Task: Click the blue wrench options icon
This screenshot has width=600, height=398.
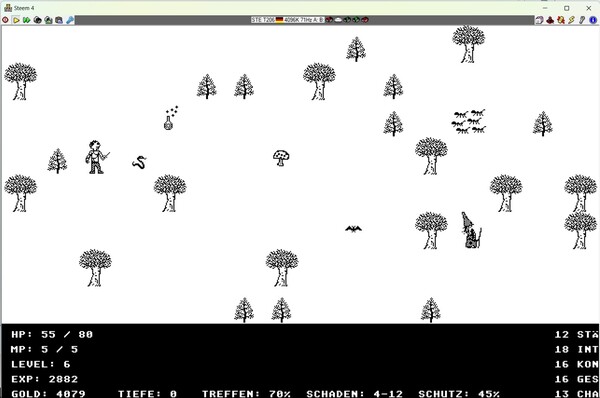Action: click(70, 20)
